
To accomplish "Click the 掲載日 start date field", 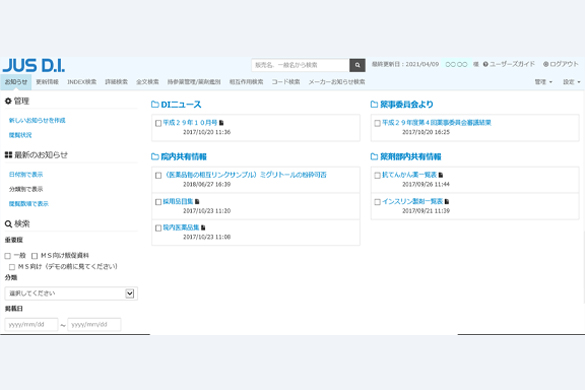I will click(x=31, y=324).
